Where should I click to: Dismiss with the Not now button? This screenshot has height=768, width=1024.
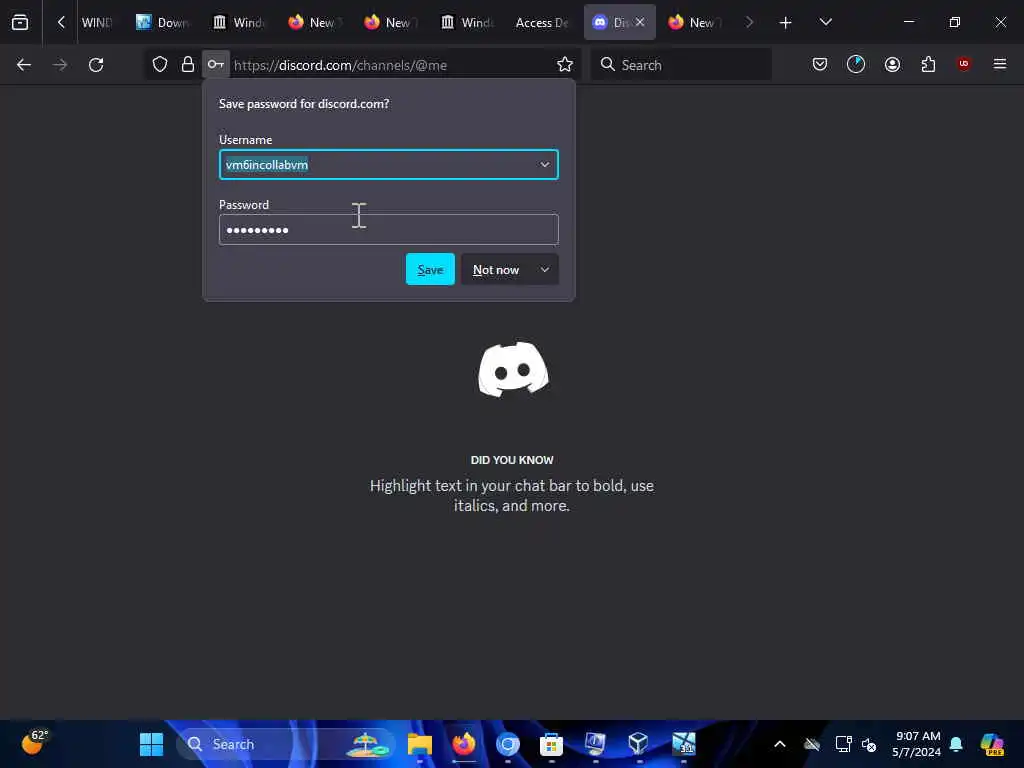click(496, 270)
